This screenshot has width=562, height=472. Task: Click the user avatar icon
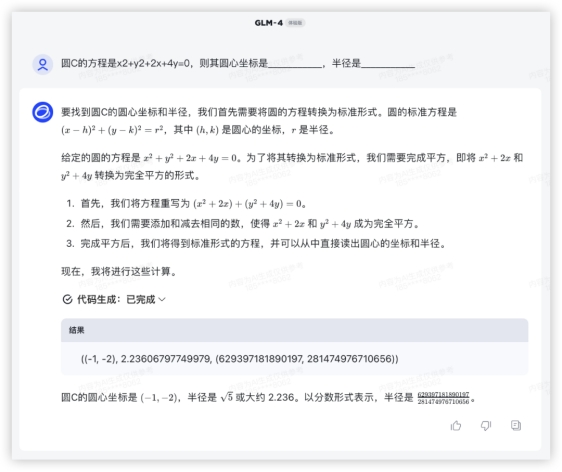click(43, 65)
